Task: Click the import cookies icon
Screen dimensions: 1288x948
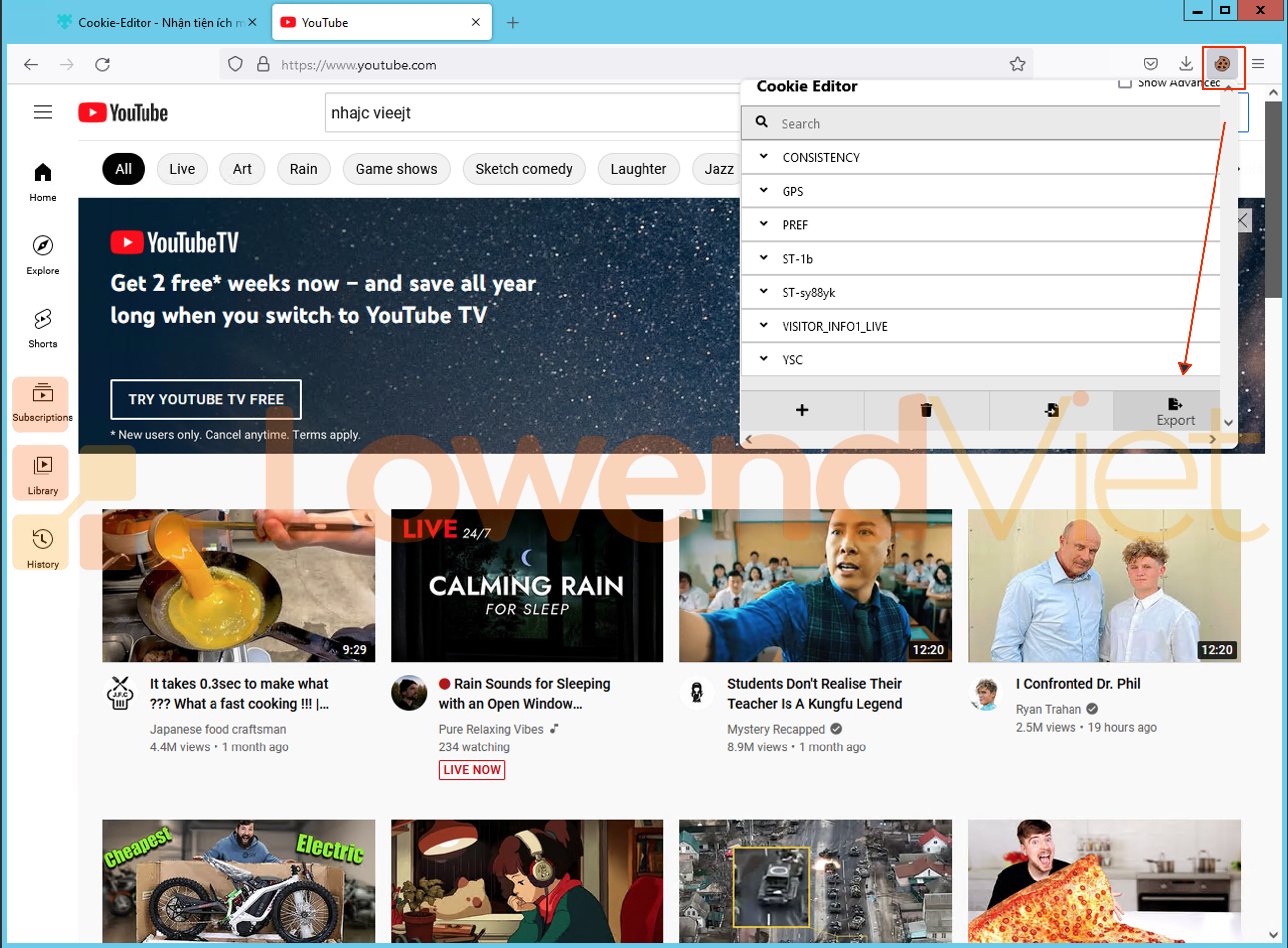Action: pos(1051,410)
